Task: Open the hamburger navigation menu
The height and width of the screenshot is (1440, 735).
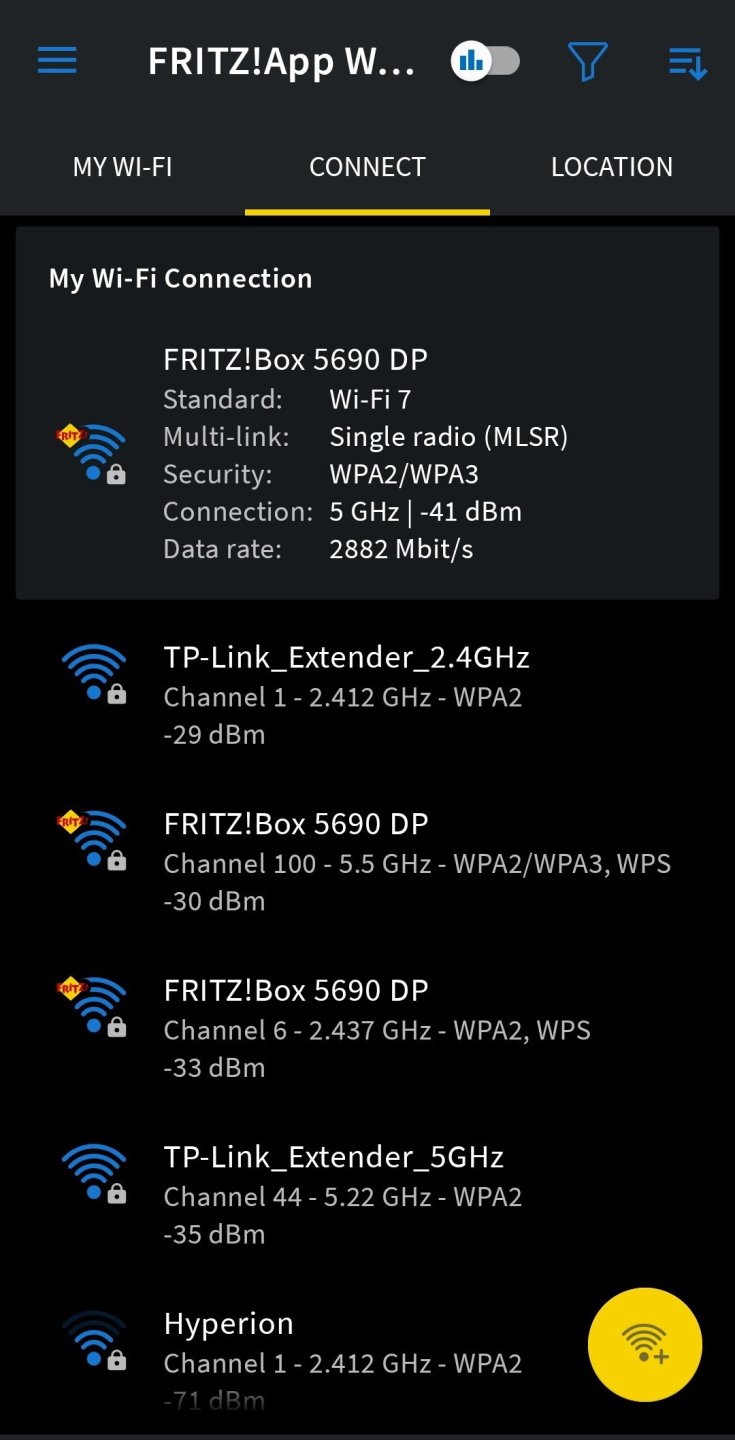Action: 57,61
